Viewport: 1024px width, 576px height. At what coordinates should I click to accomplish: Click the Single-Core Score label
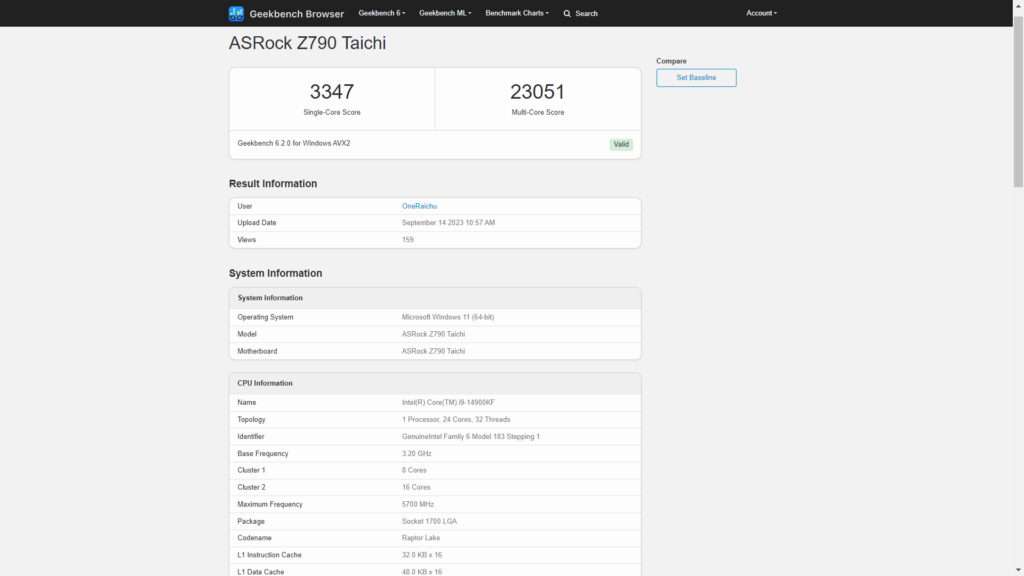pos(332,112)
